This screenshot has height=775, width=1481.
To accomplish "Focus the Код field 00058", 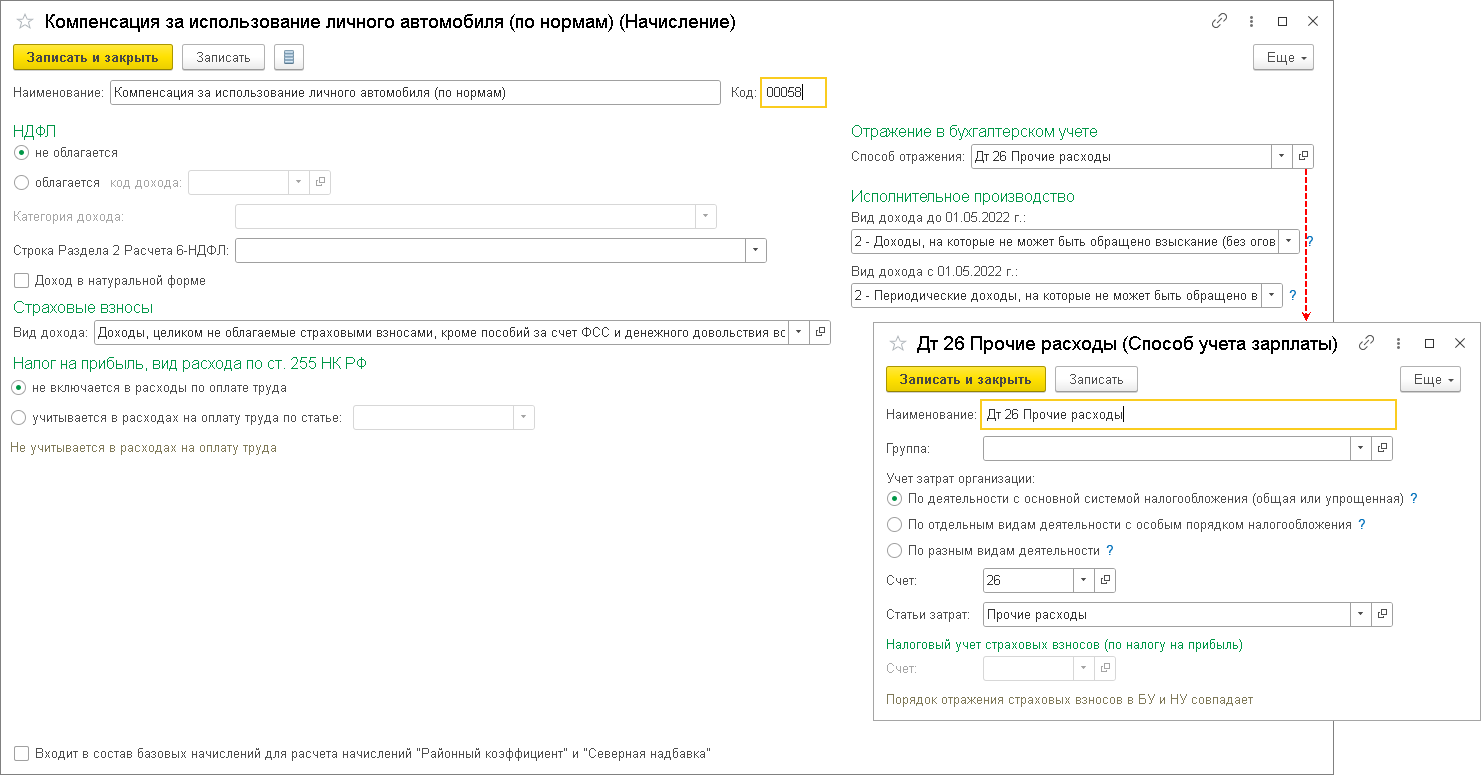I will coord(793,92).
